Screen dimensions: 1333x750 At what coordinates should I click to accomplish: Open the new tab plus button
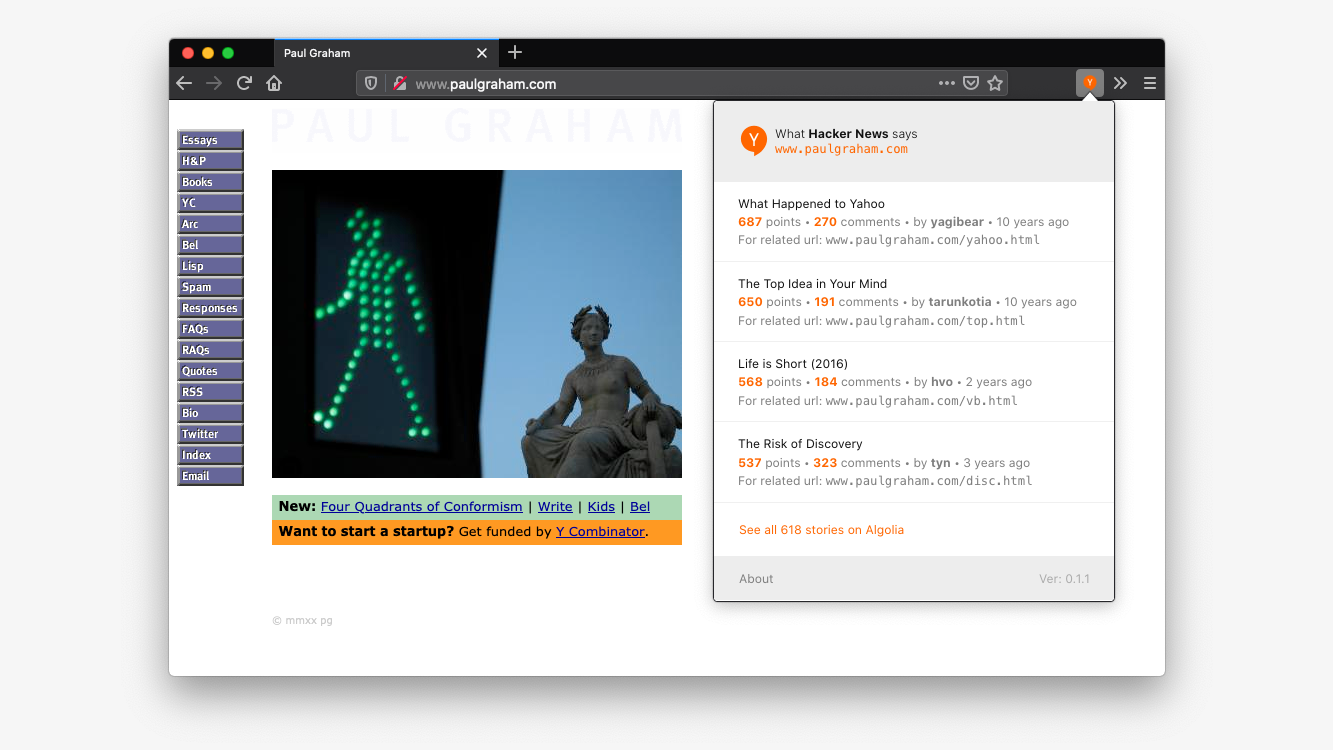point(515,52)
